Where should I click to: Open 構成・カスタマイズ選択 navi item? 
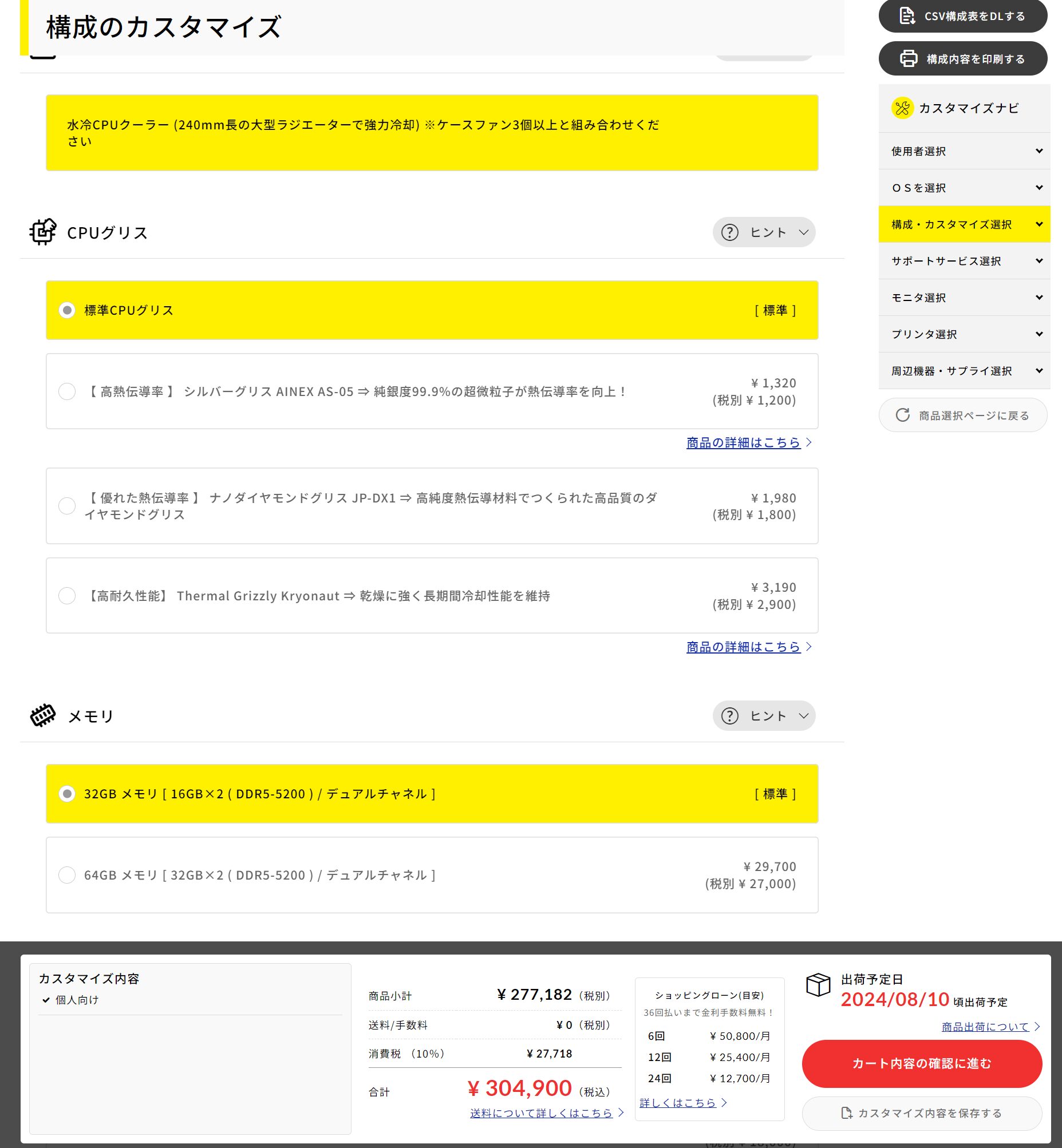964,224
